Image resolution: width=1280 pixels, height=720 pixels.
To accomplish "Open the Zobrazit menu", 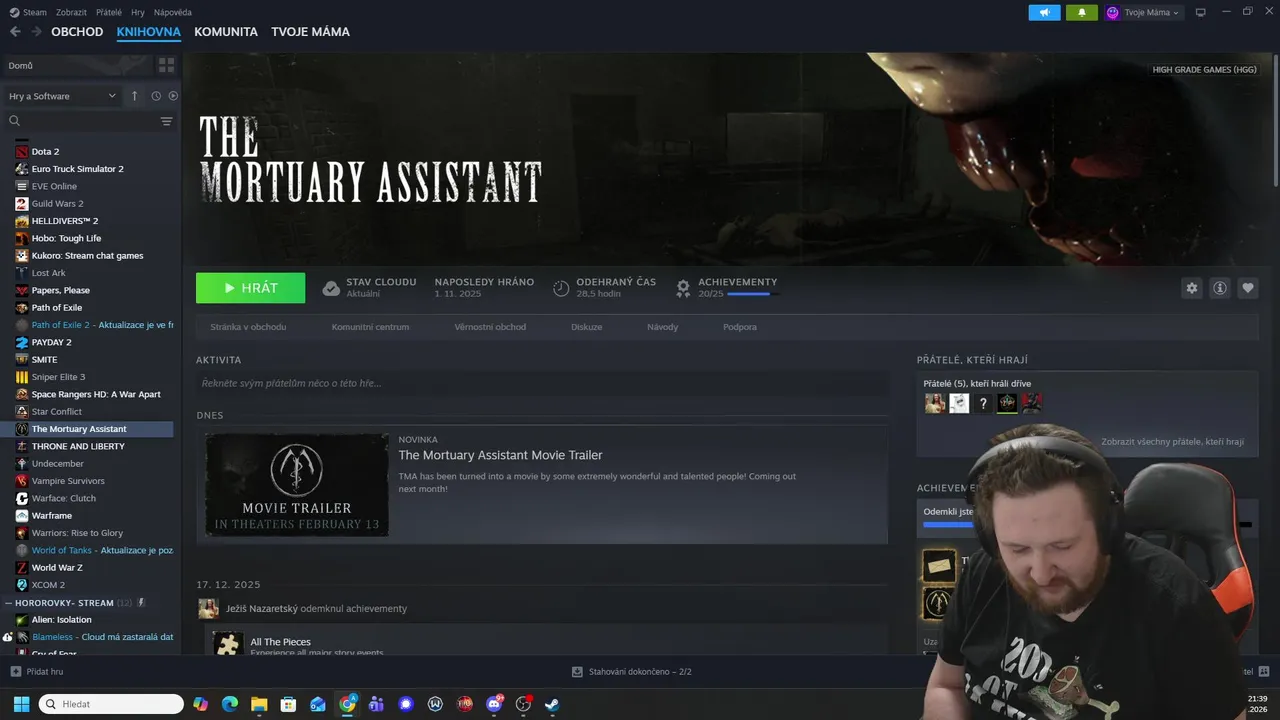I will (71, 12).
